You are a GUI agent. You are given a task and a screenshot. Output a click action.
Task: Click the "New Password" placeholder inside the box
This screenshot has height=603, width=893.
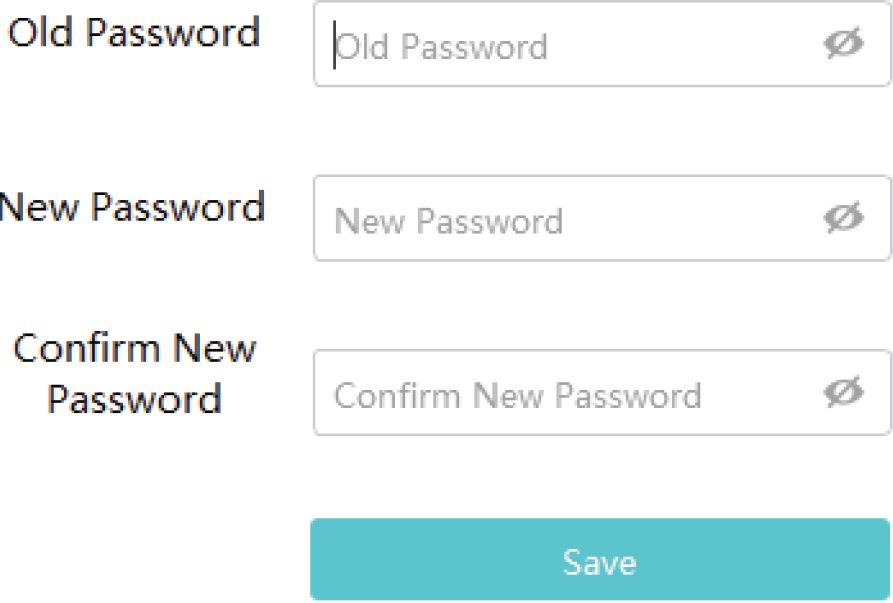tap(448, 221)
